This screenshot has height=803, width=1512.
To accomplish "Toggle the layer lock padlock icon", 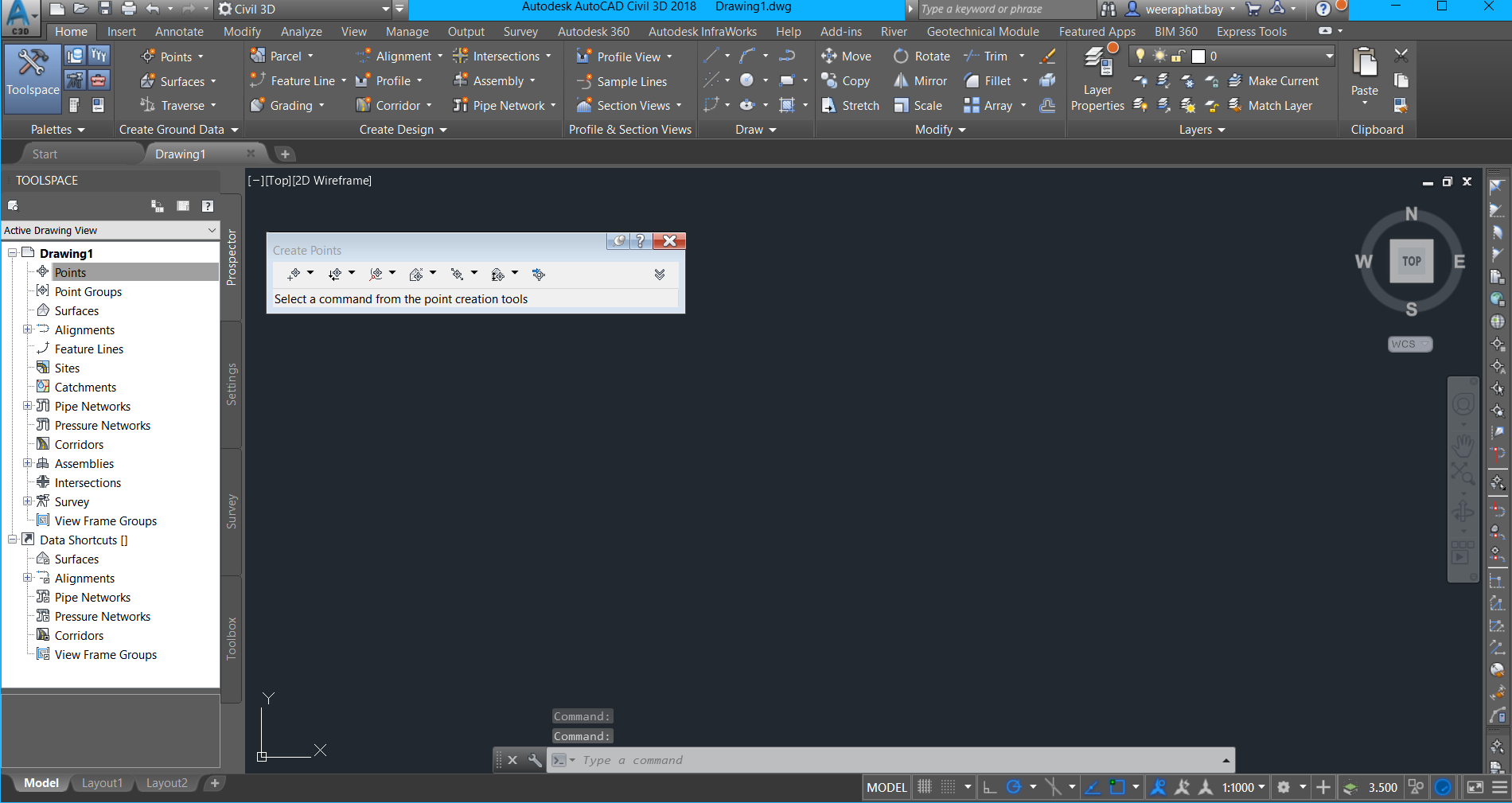I will point(1178,56).
